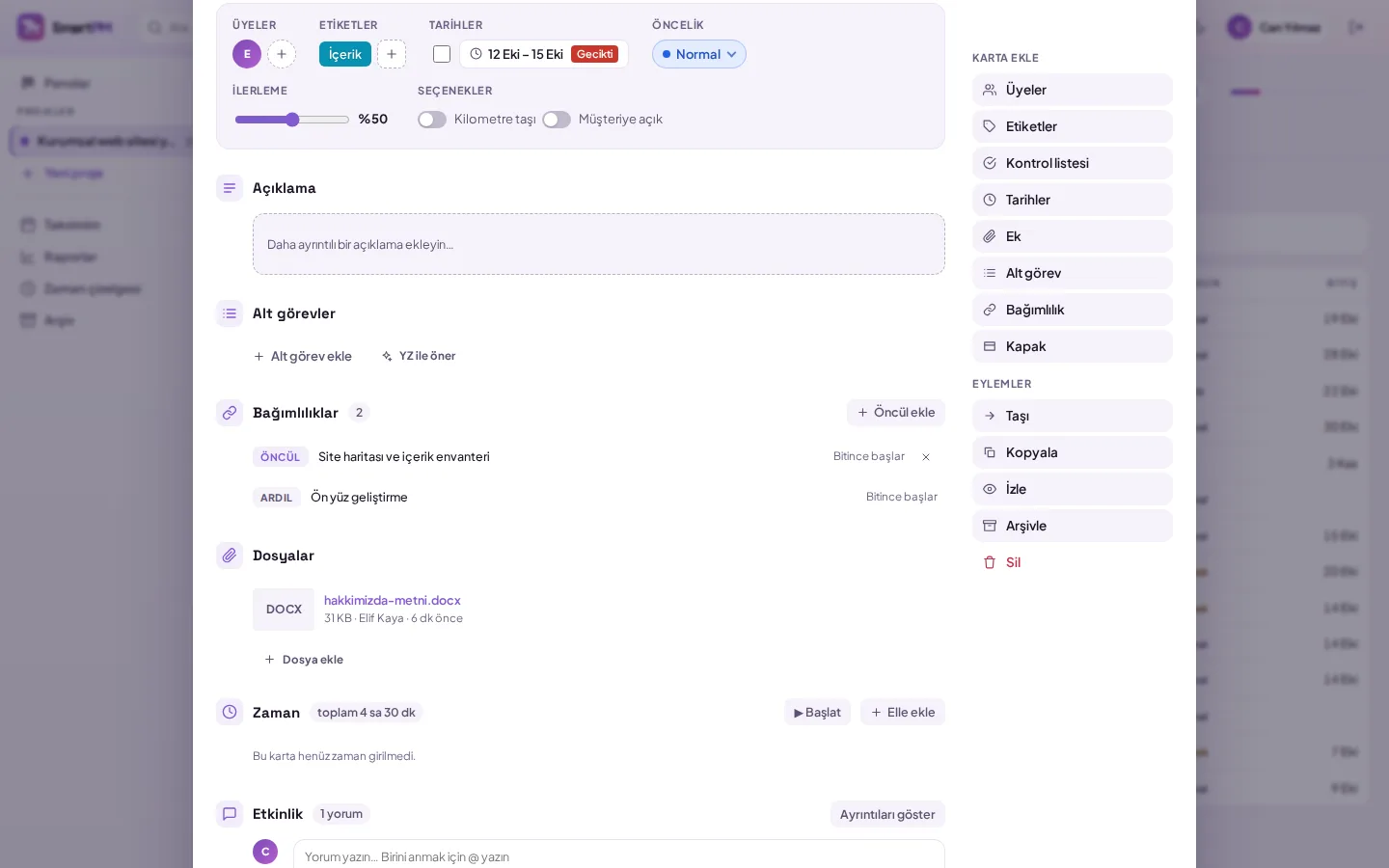Image resolution: width=1389 pixels, height=868 pixels.
Task: Click the Ön yüz geliştirme successor dependency
Action: click(359, 498)
